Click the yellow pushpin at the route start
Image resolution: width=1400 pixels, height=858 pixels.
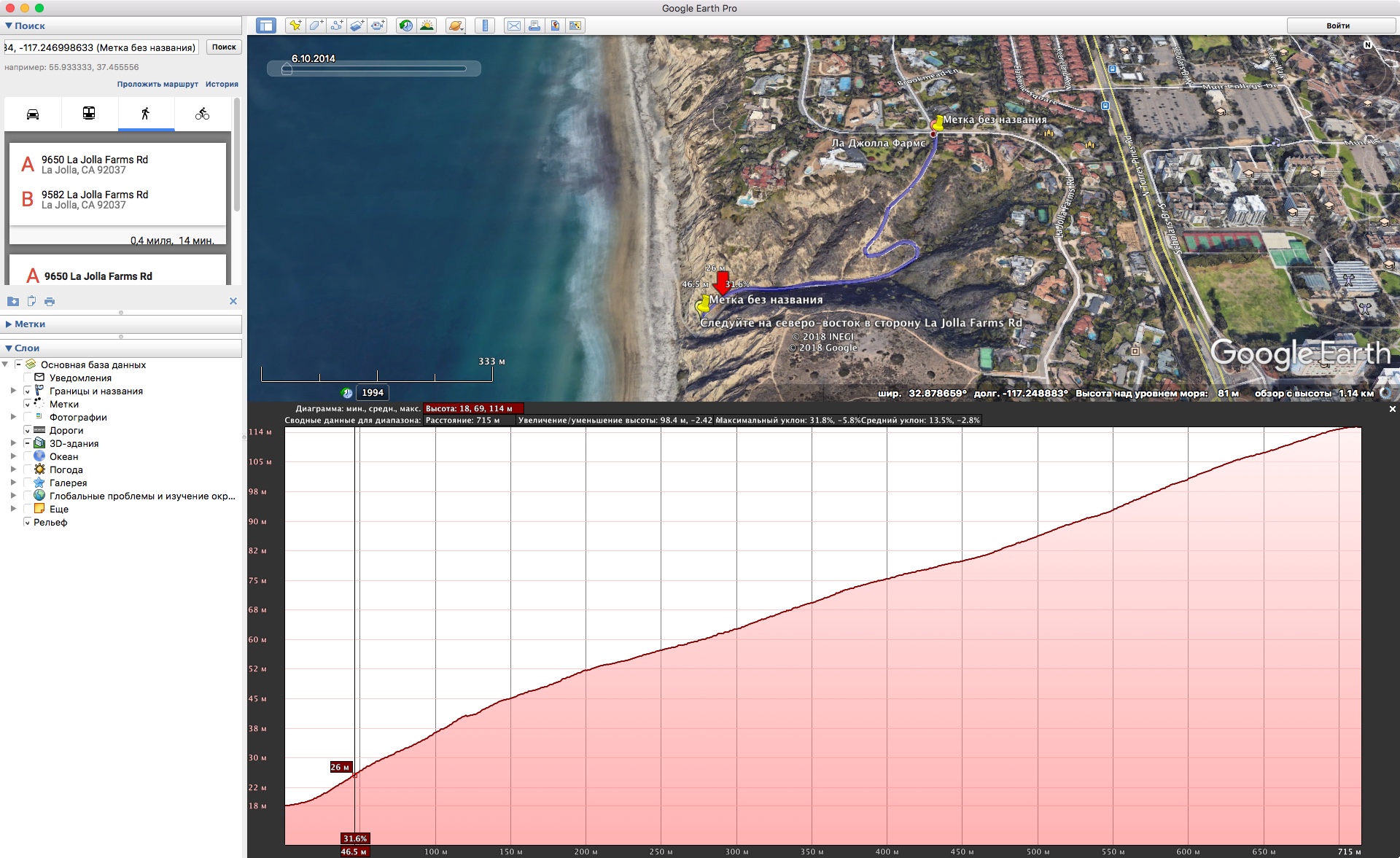[938, 123]
